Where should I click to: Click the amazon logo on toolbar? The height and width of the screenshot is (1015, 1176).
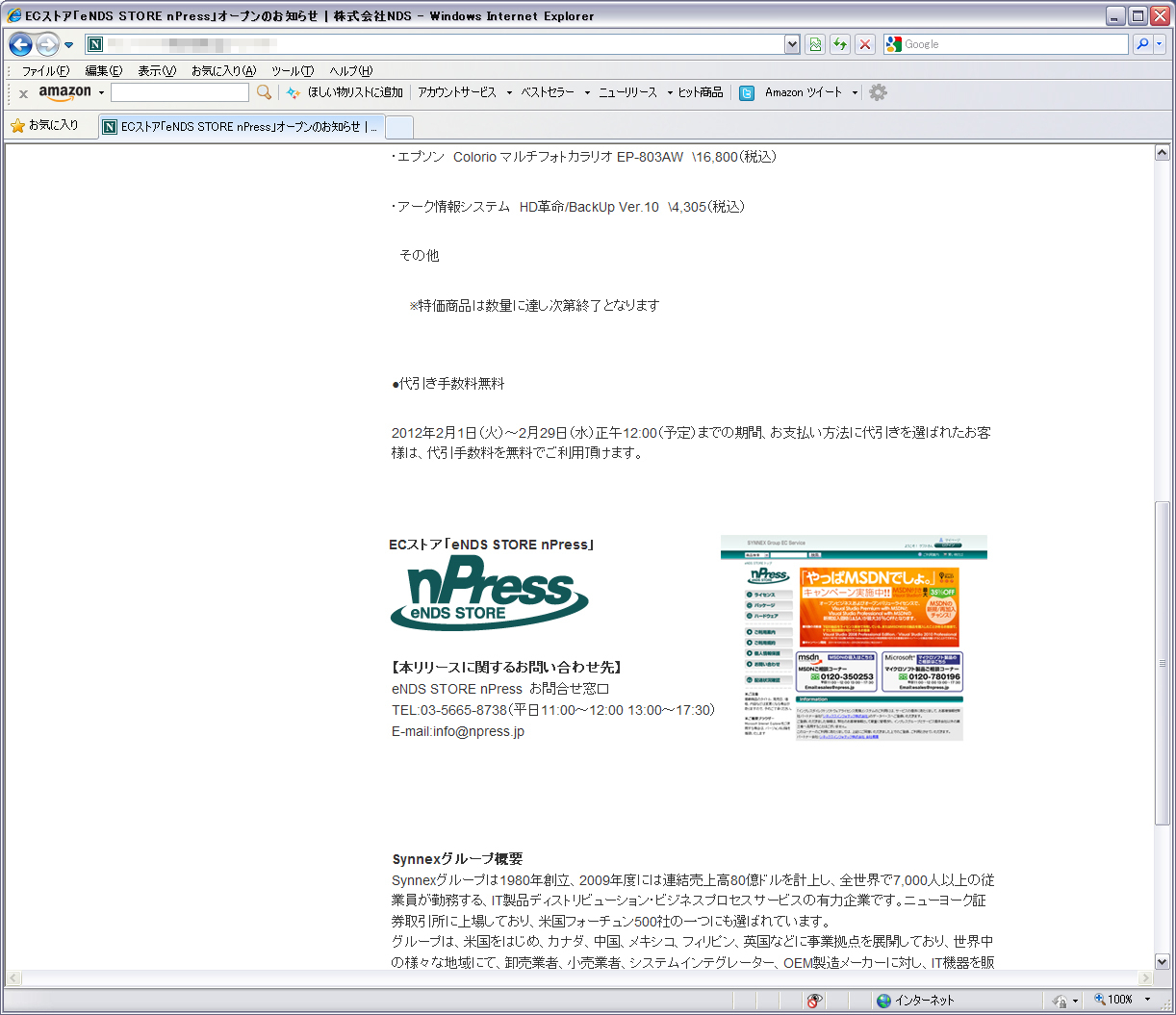click(x=64, y=92)
